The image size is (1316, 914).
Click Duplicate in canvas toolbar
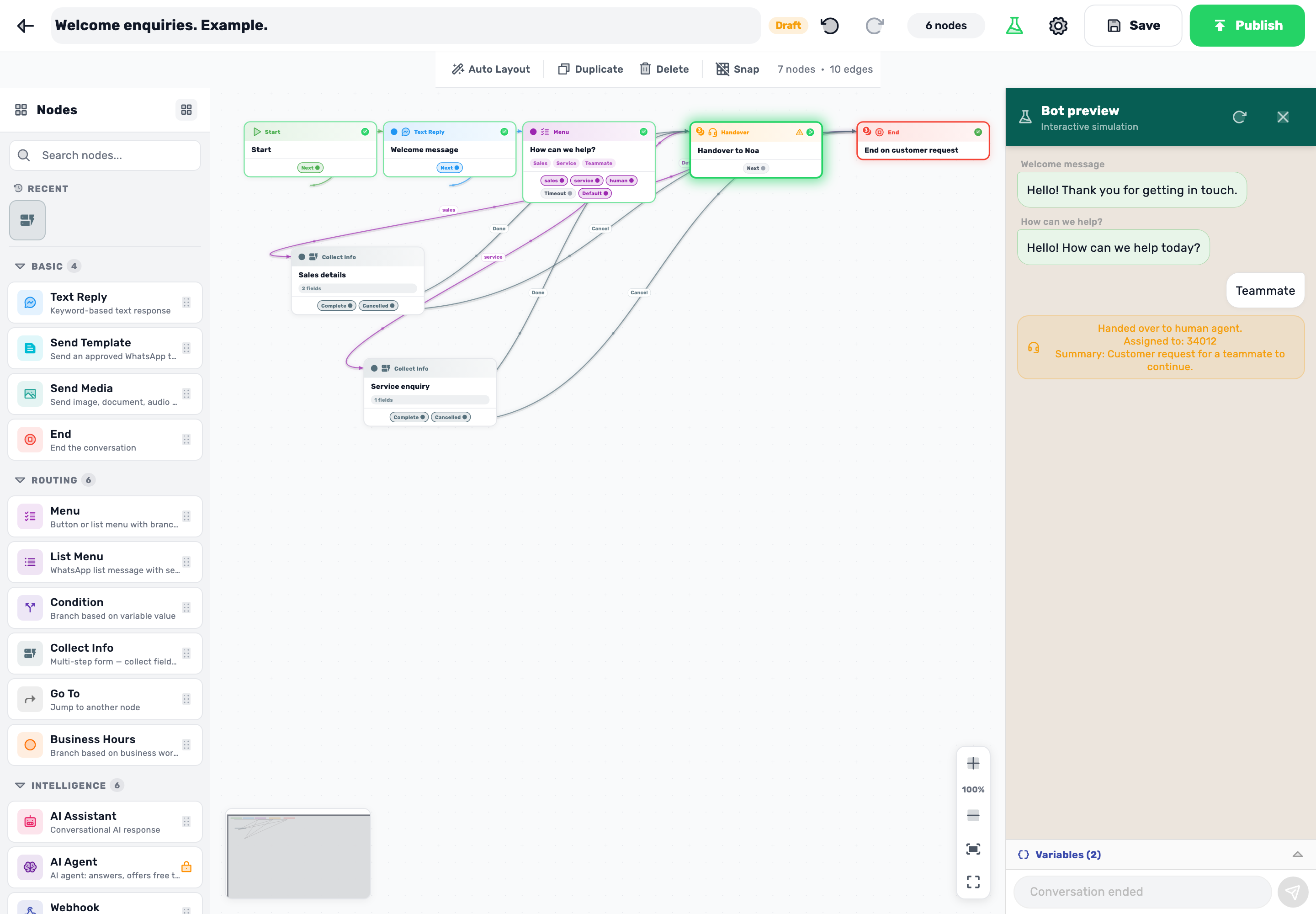click(x=590, y=69)
